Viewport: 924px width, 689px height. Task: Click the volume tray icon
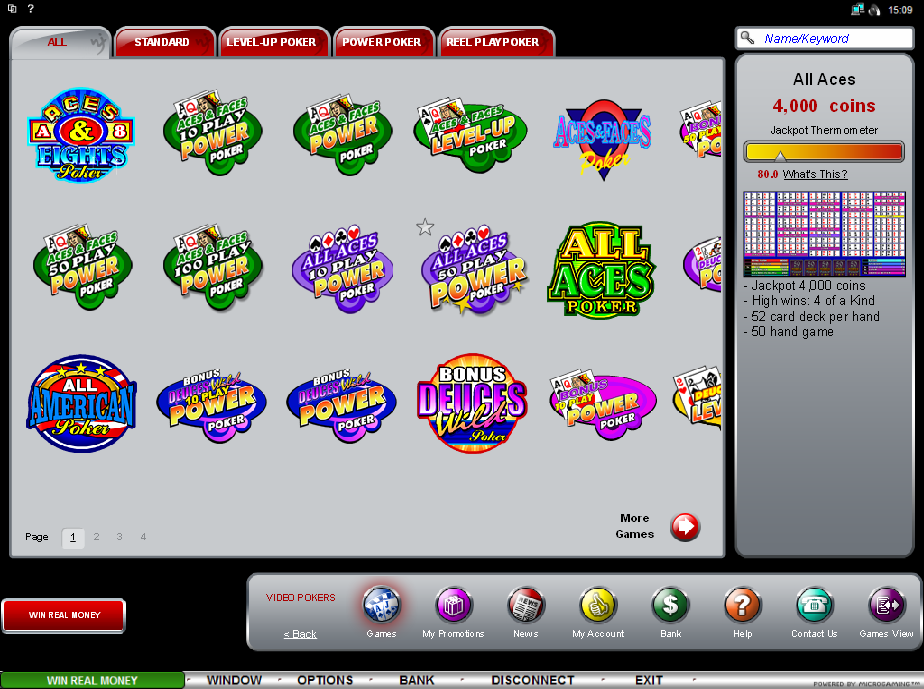[874, 9]
